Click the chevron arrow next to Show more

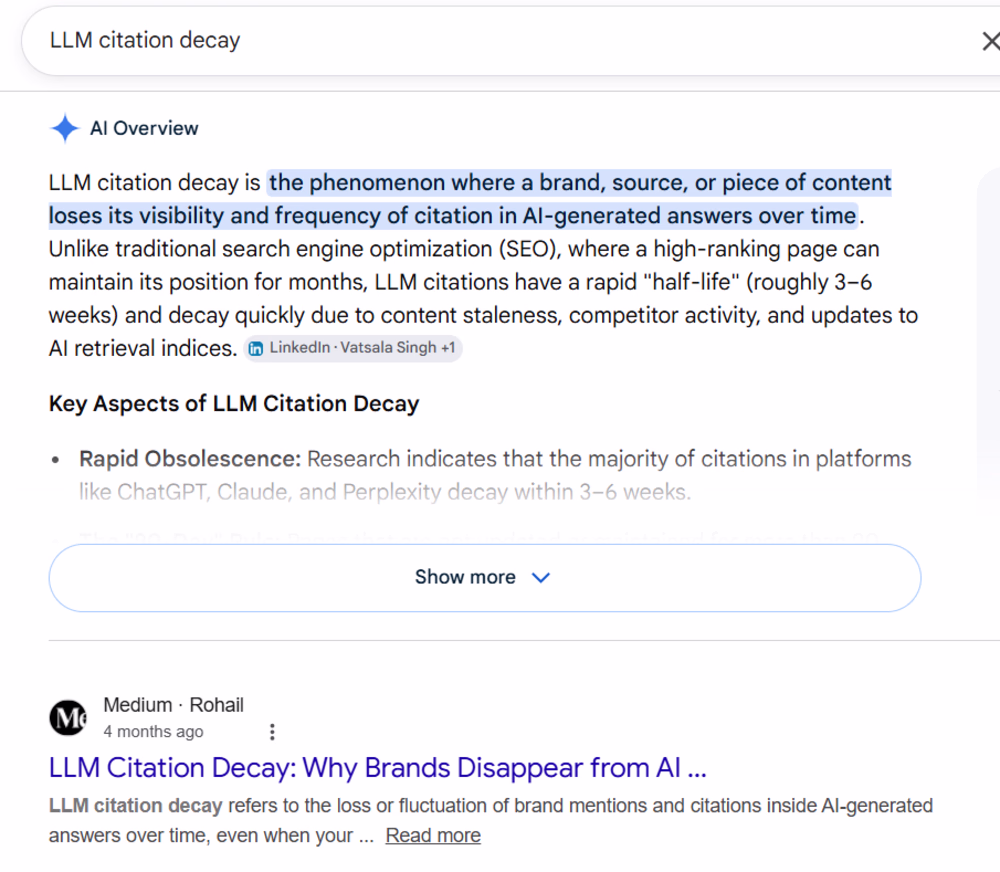[x=541, y=577]
